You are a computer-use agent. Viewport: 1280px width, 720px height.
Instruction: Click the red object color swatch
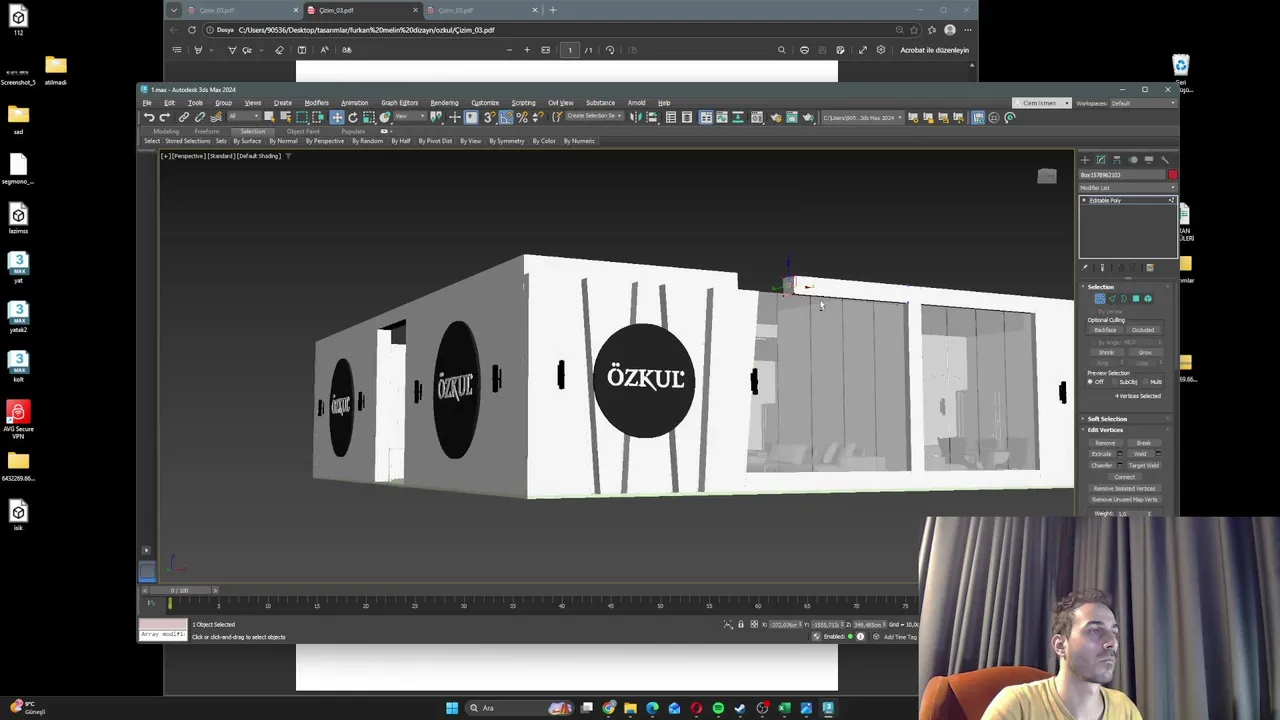click(x=1172, y=175)
